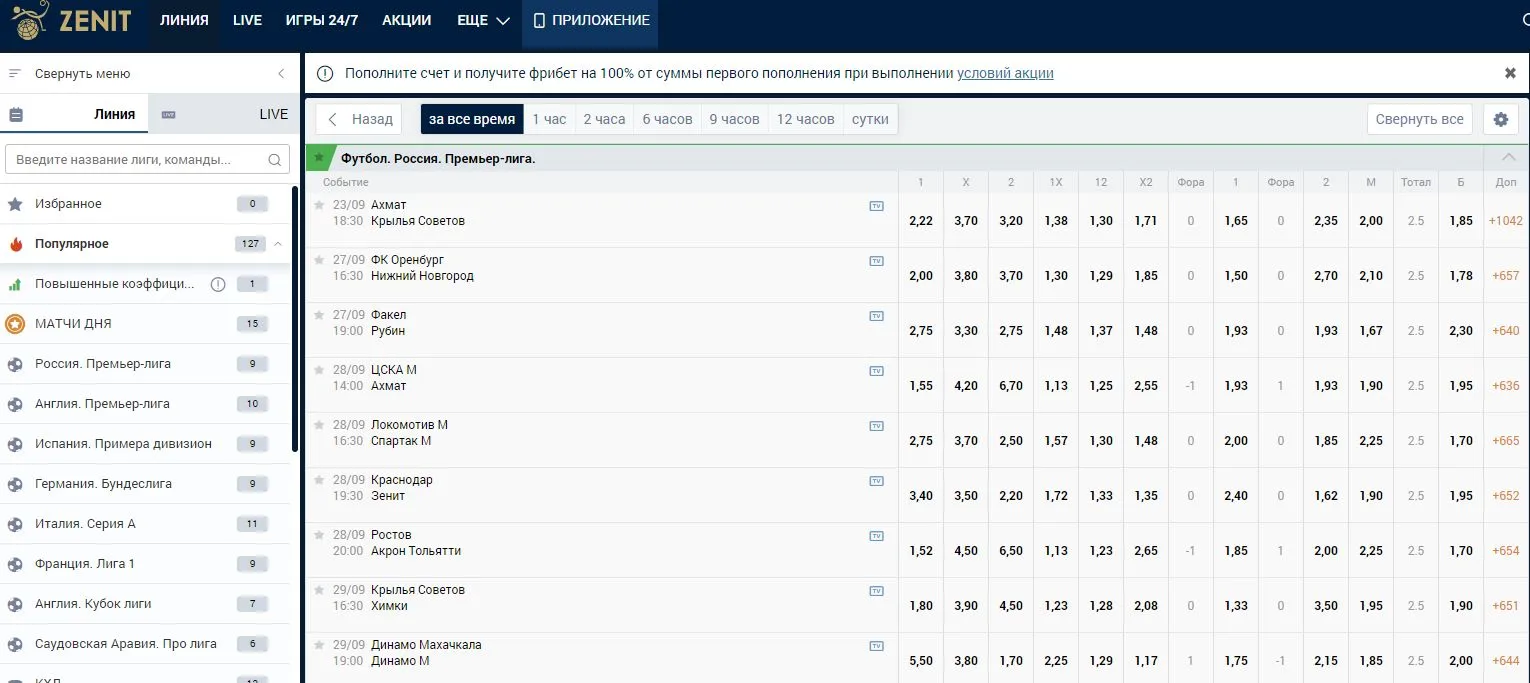Viewport: 1530px width, 683px height.
Task: Toggle green favorite star for Премьер-лига league
Action: click(319, 158)
